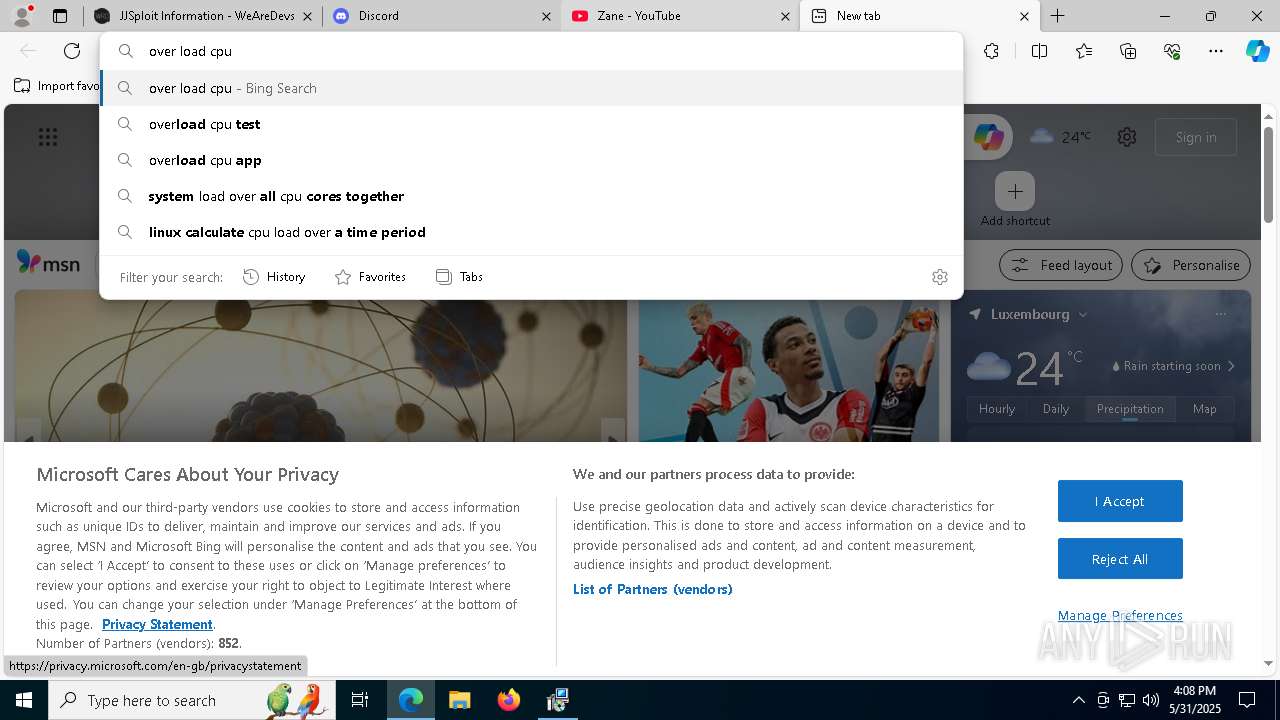Open the Privacy Statement link

(x=157, y=624)
